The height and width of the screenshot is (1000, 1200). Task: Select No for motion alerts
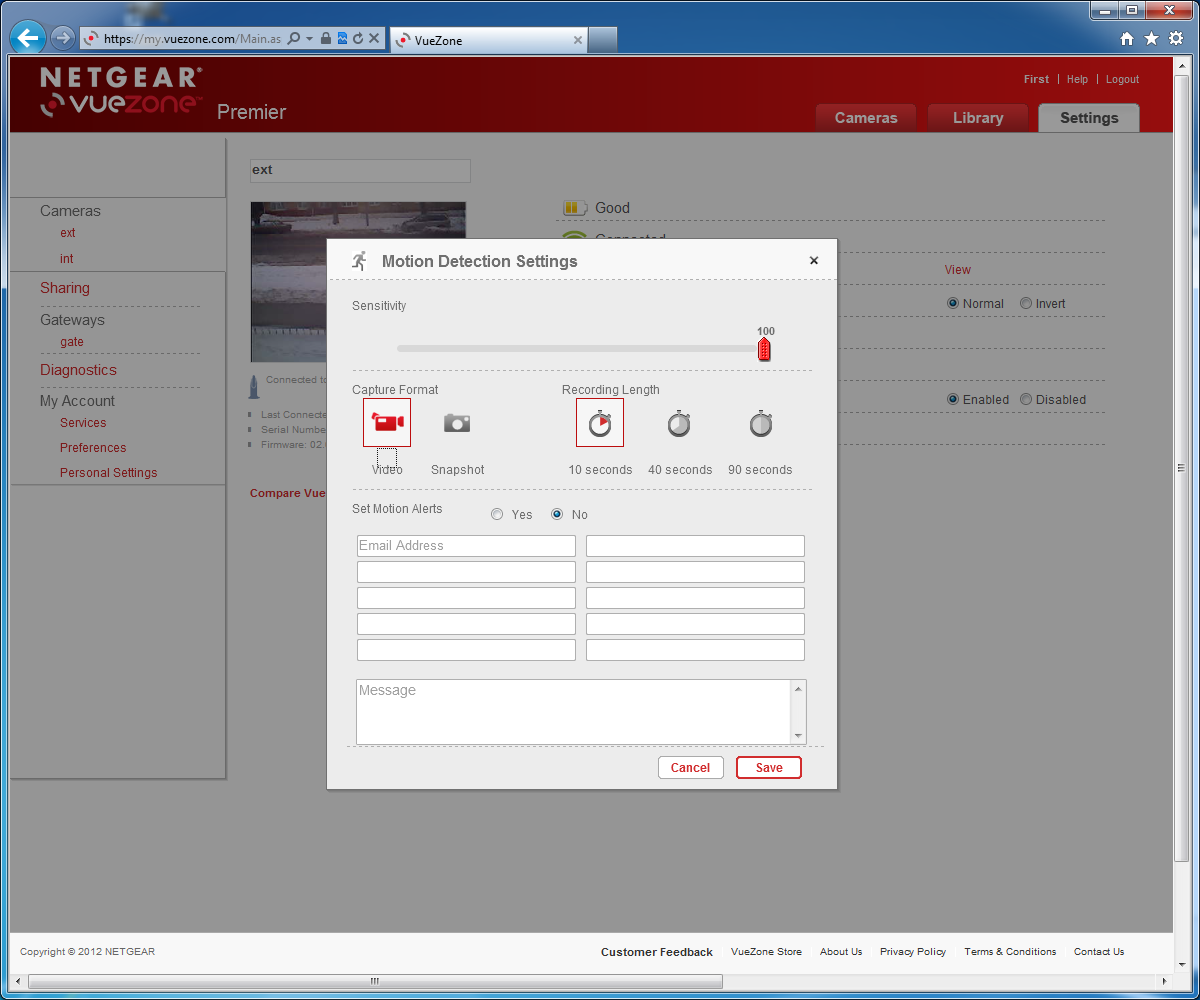click(x=557, y=515)
